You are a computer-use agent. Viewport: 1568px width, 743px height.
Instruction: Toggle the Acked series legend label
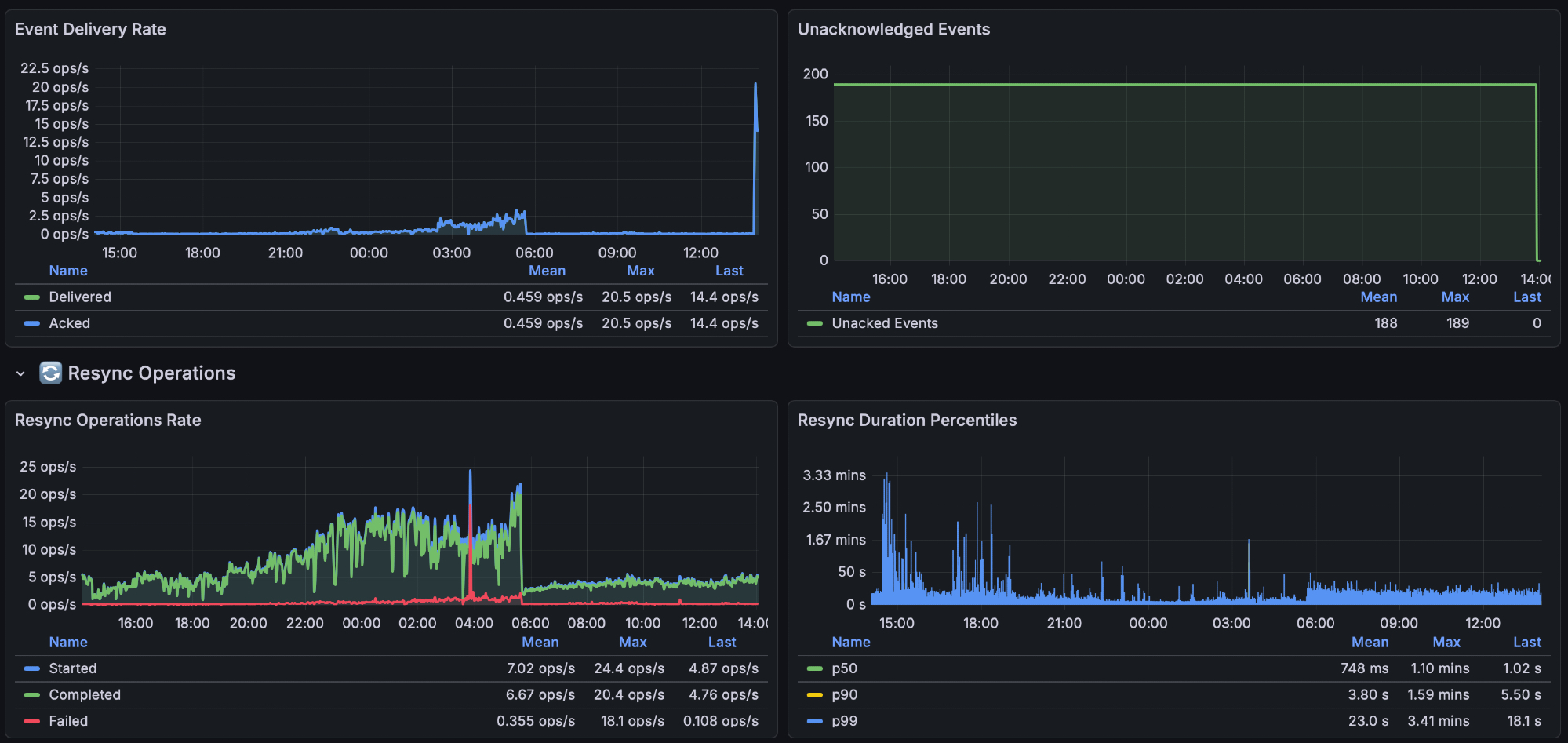coord(70,323)
